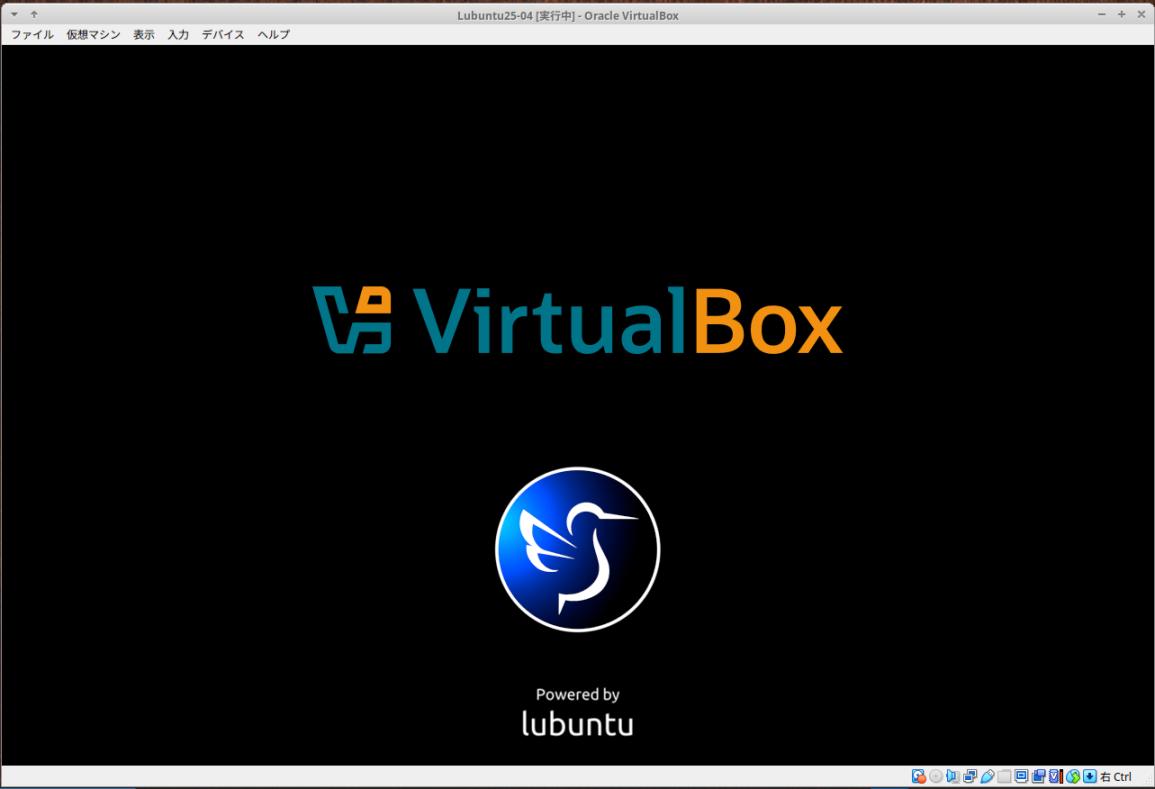Click the CPU virtualization V icon

click(x=1055, y=776)
